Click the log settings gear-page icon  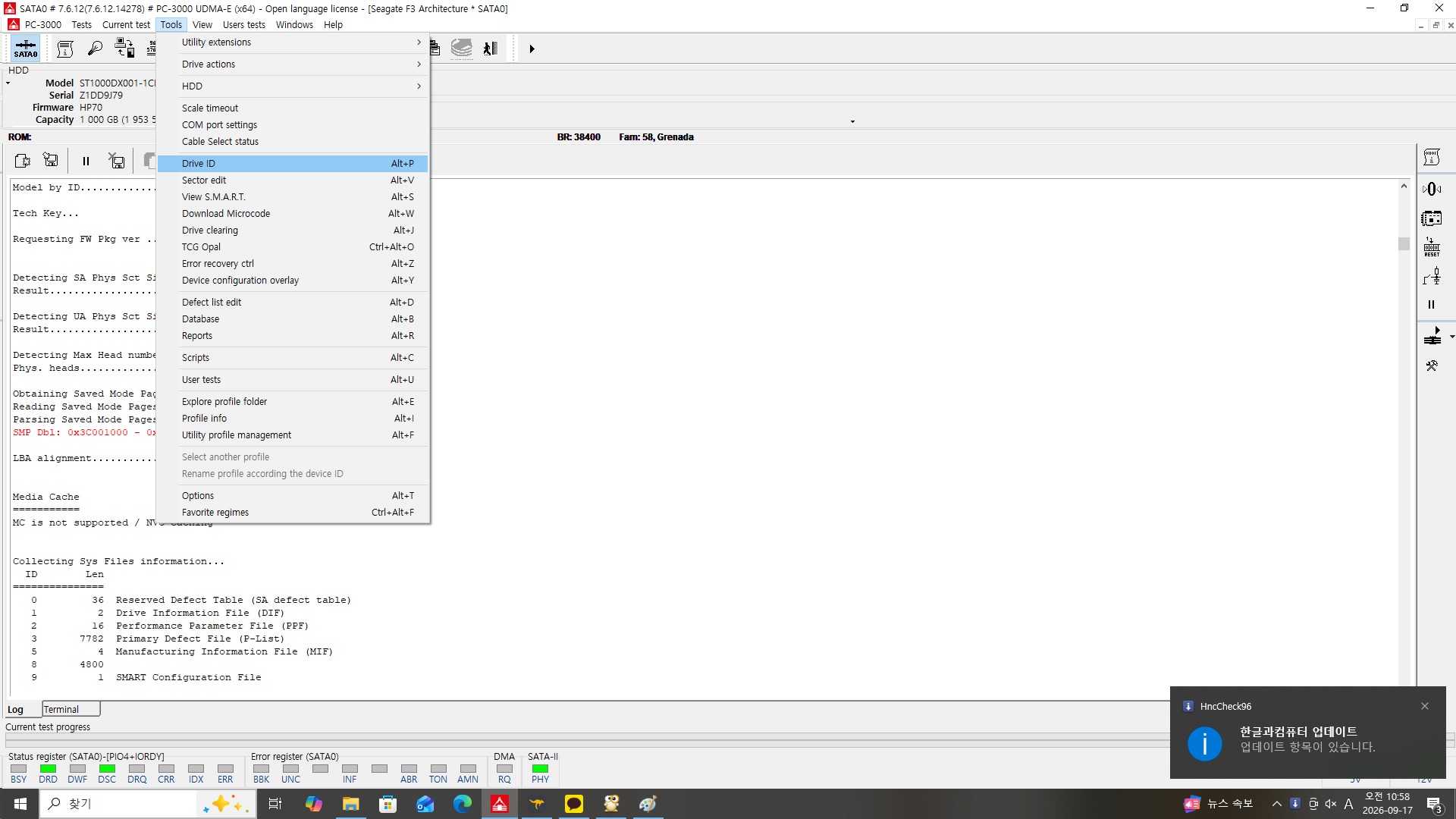pyautogui.click(x=22, y=160)
